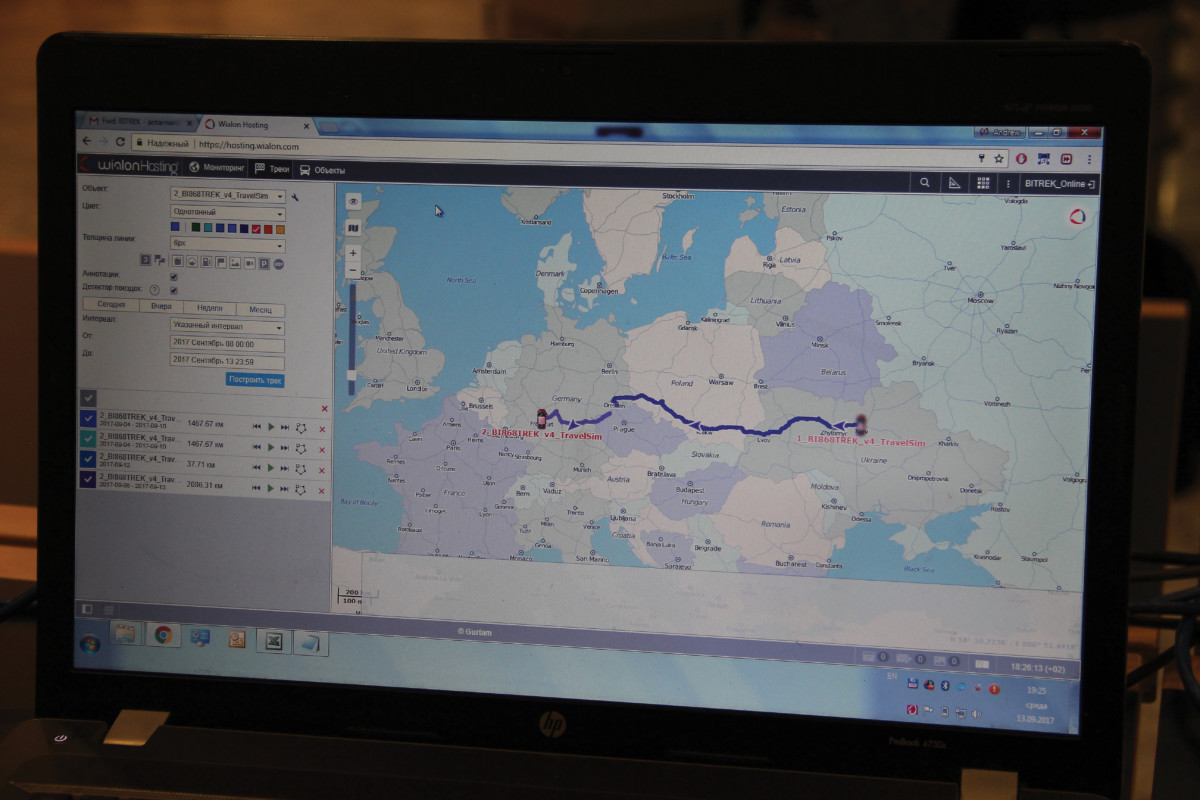The height and width of the screenshot is (800, 1200).
Task: Toggle the Аннотации checkbox
Action: tap(174, 276)
